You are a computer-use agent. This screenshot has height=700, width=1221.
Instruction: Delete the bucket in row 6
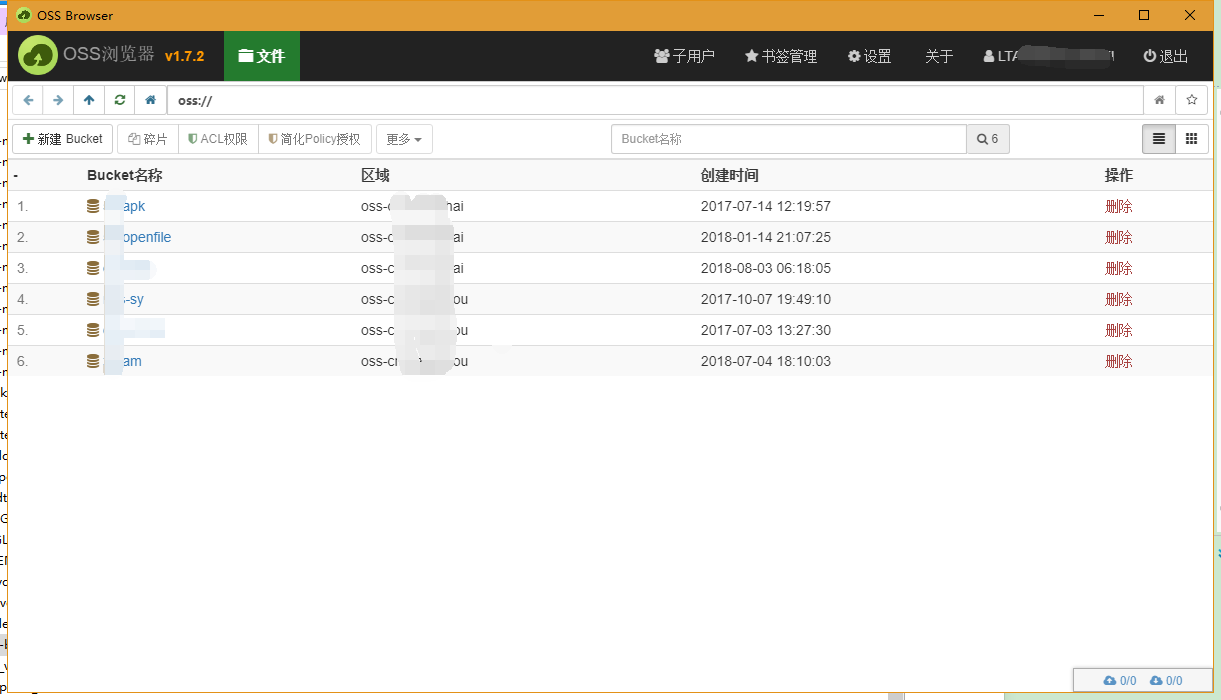1118,361
